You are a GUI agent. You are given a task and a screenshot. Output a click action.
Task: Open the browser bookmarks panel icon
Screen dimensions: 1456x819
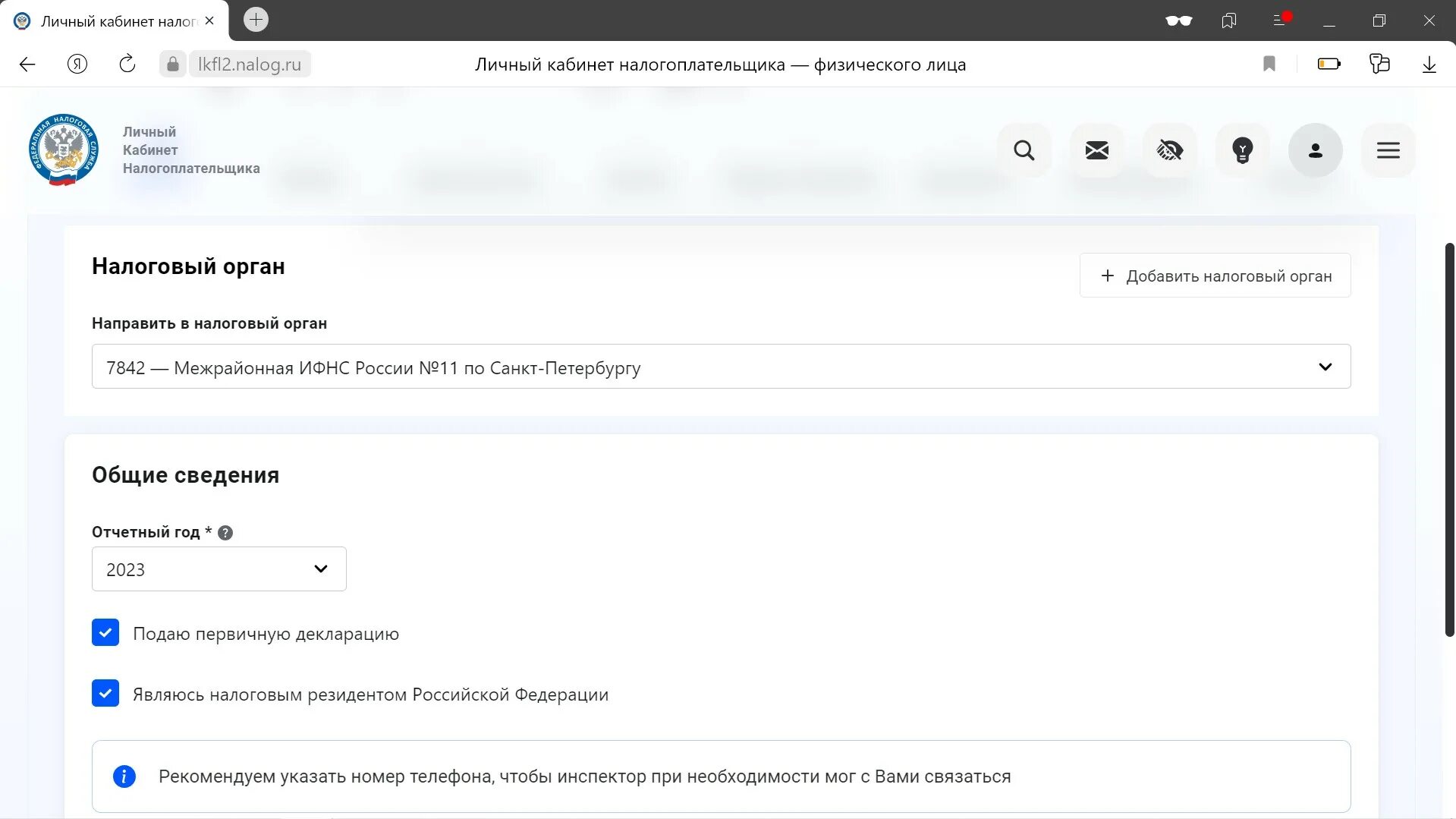coord(1229,20)
